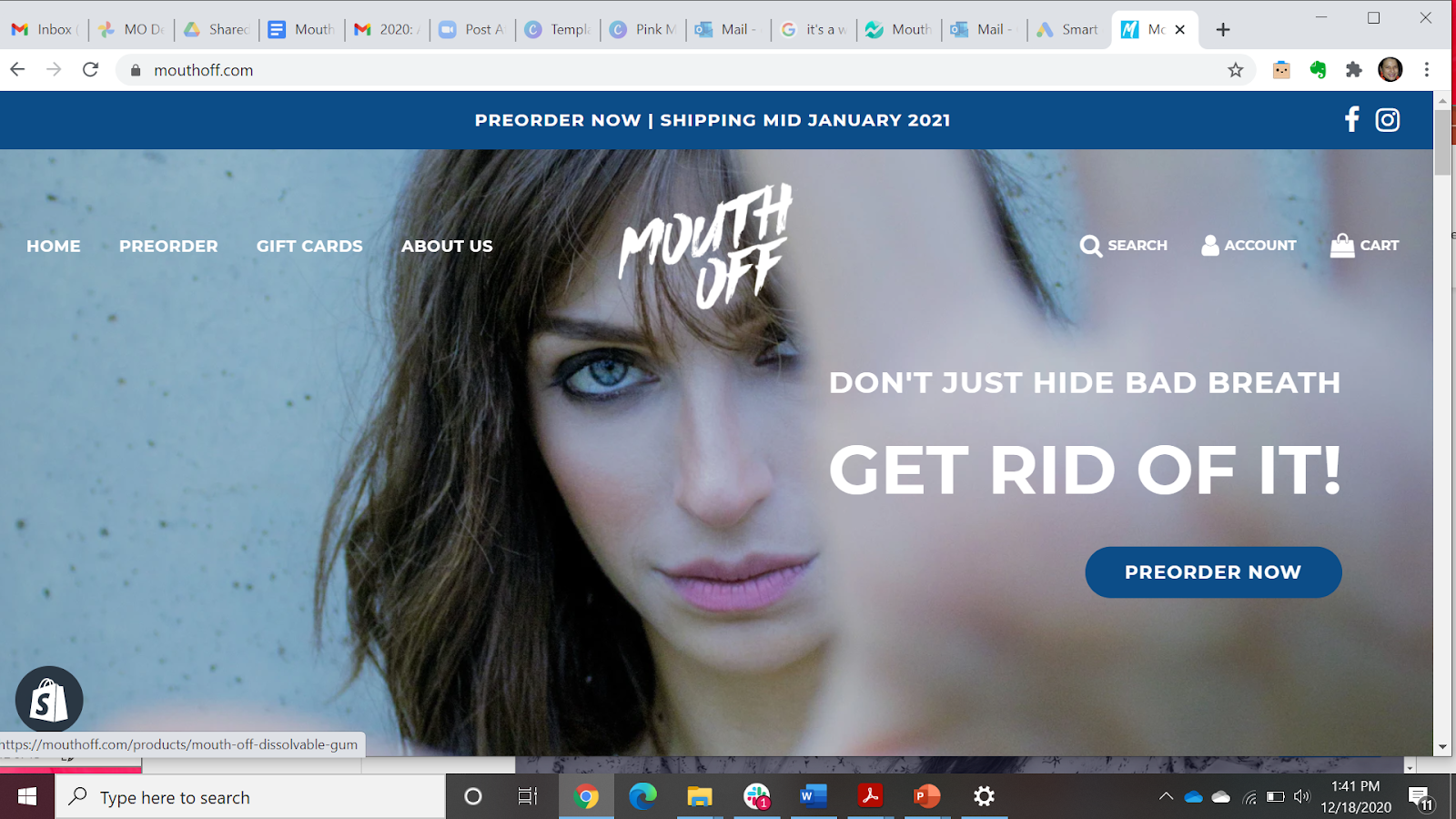Click the tan robot-face extension icon
Image resolution: width=1456 pixels, height=819 pixels.
tap(1281, 70)
